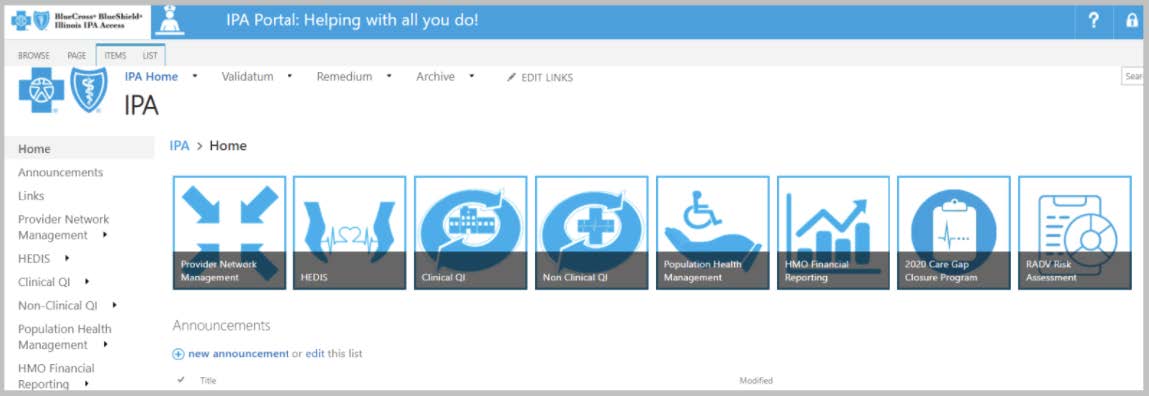Select the Clinical QI tile
This screenshot has width=1149, height=396.
coord(470,232)
